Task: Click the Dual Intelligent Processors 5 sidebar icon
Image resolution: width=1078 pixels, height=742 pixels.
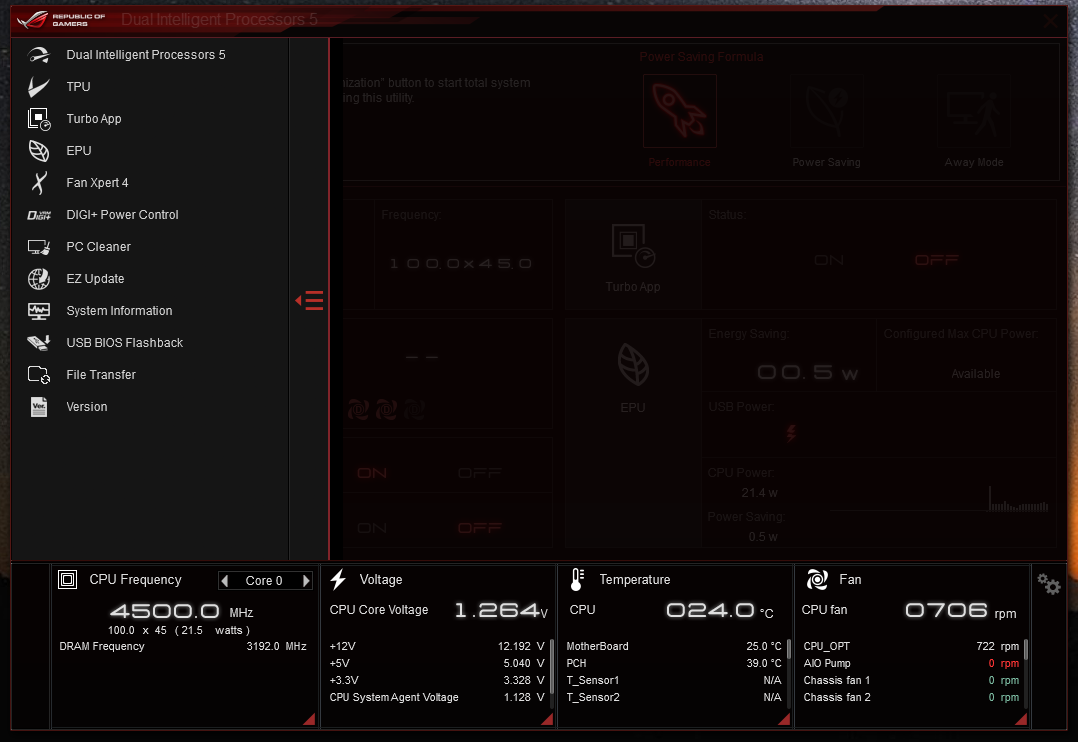Action: [x=39, y=55]
